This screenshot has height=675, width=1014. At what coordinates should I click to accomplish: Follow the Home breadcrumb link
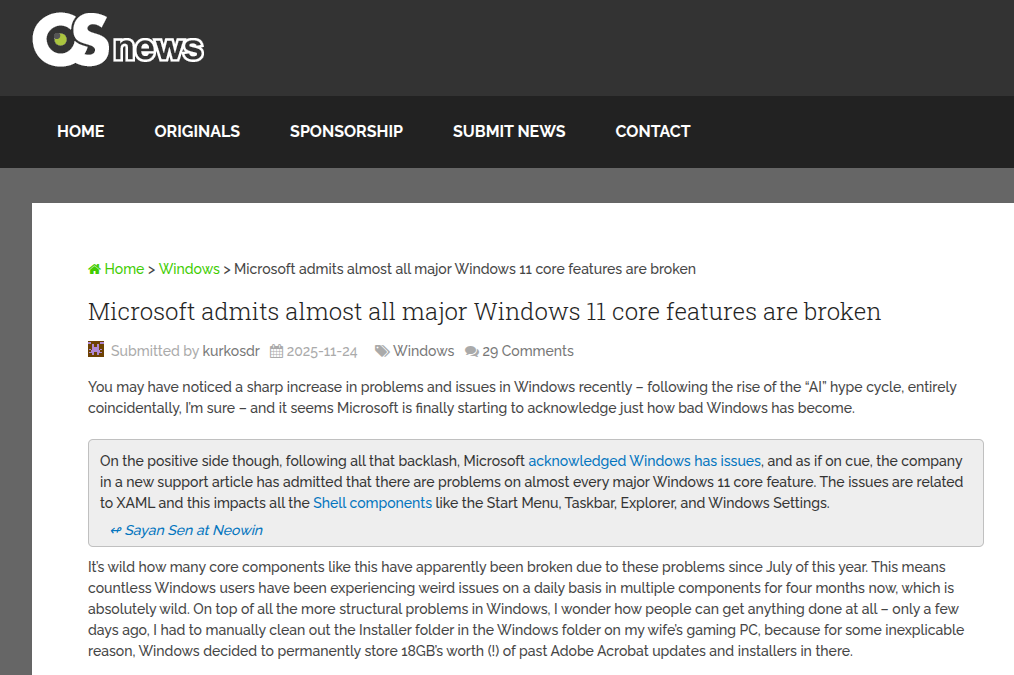(x=124, y=269)
